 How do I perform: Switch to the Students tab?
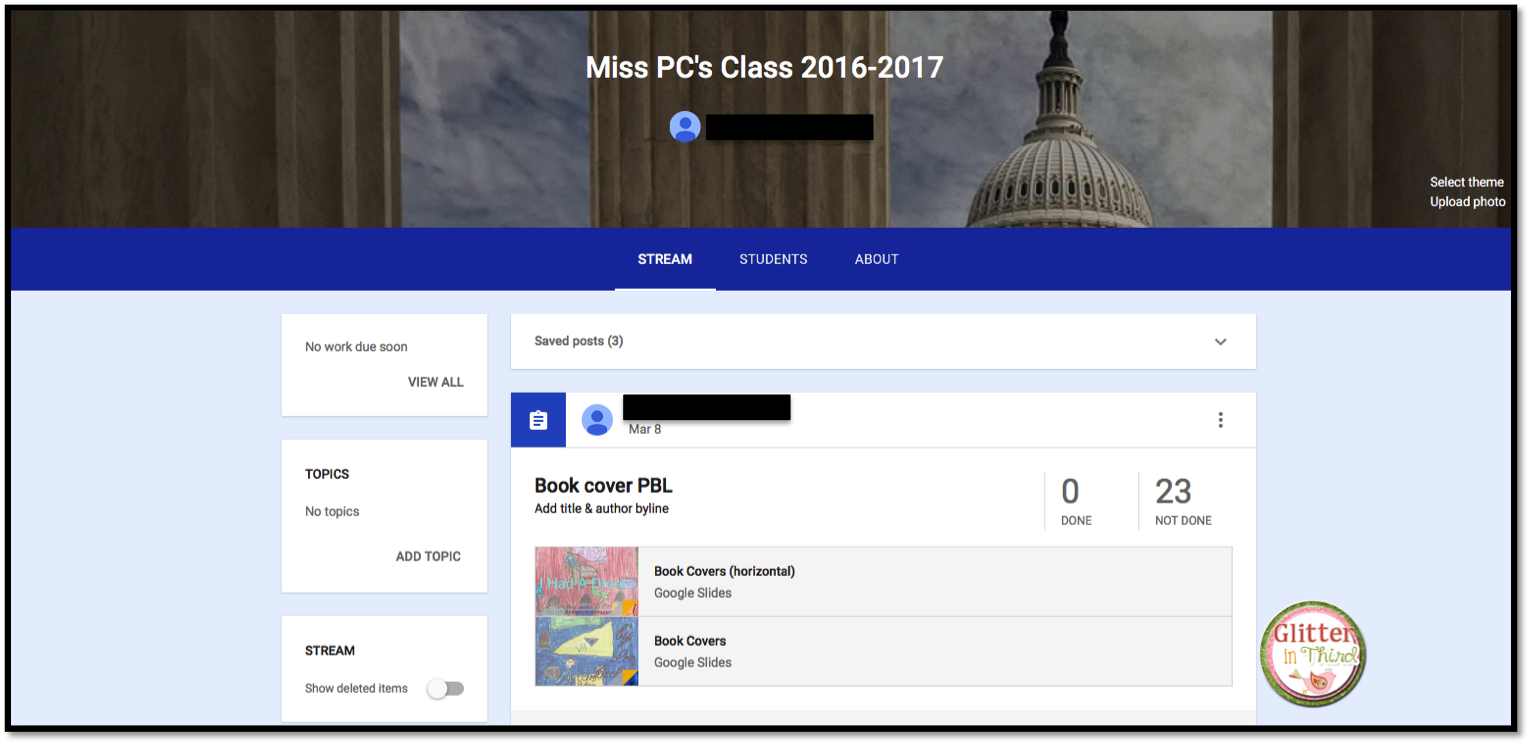tap(773, 259)
